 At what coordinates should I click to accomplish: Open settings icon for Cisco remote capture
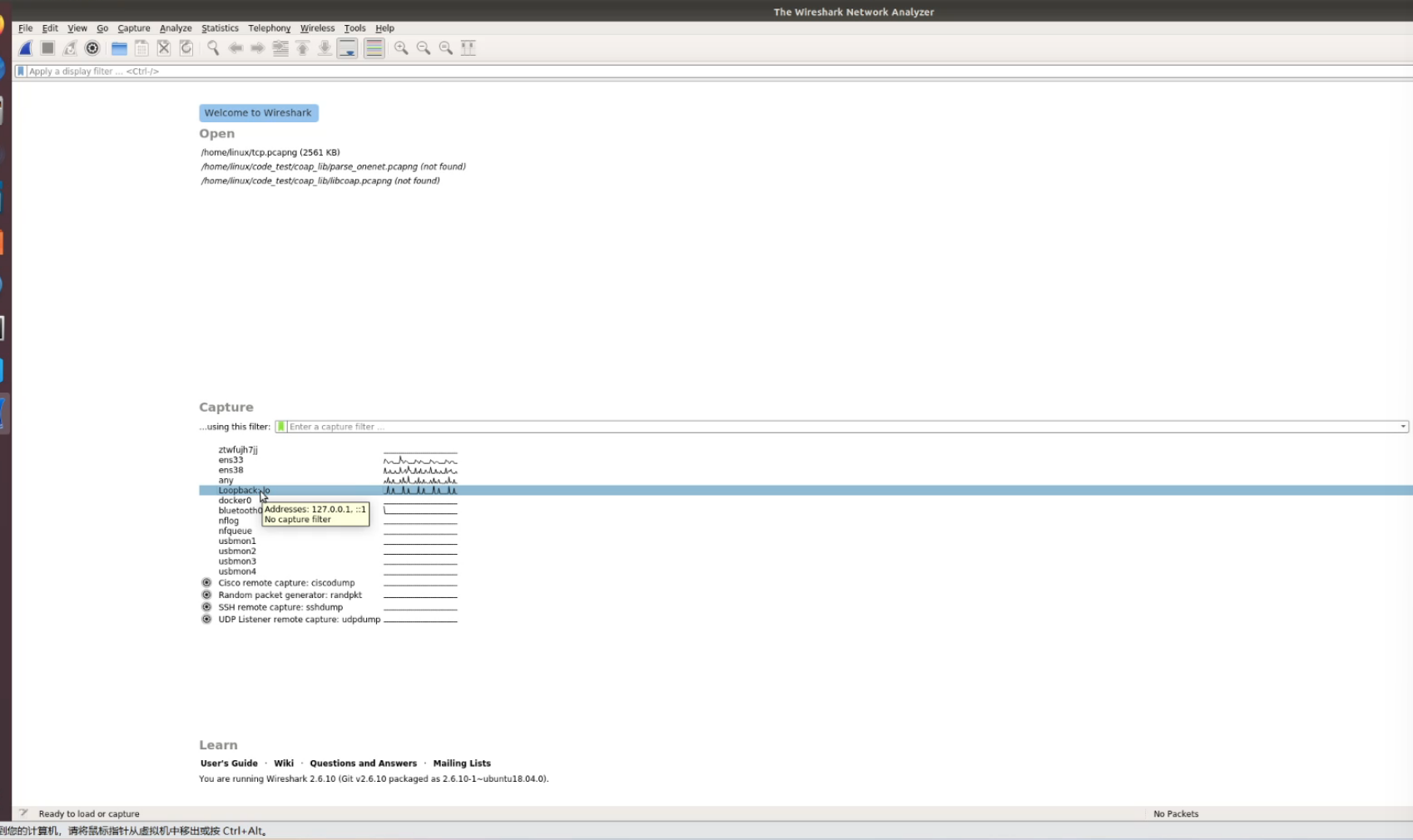pos(206,583)
